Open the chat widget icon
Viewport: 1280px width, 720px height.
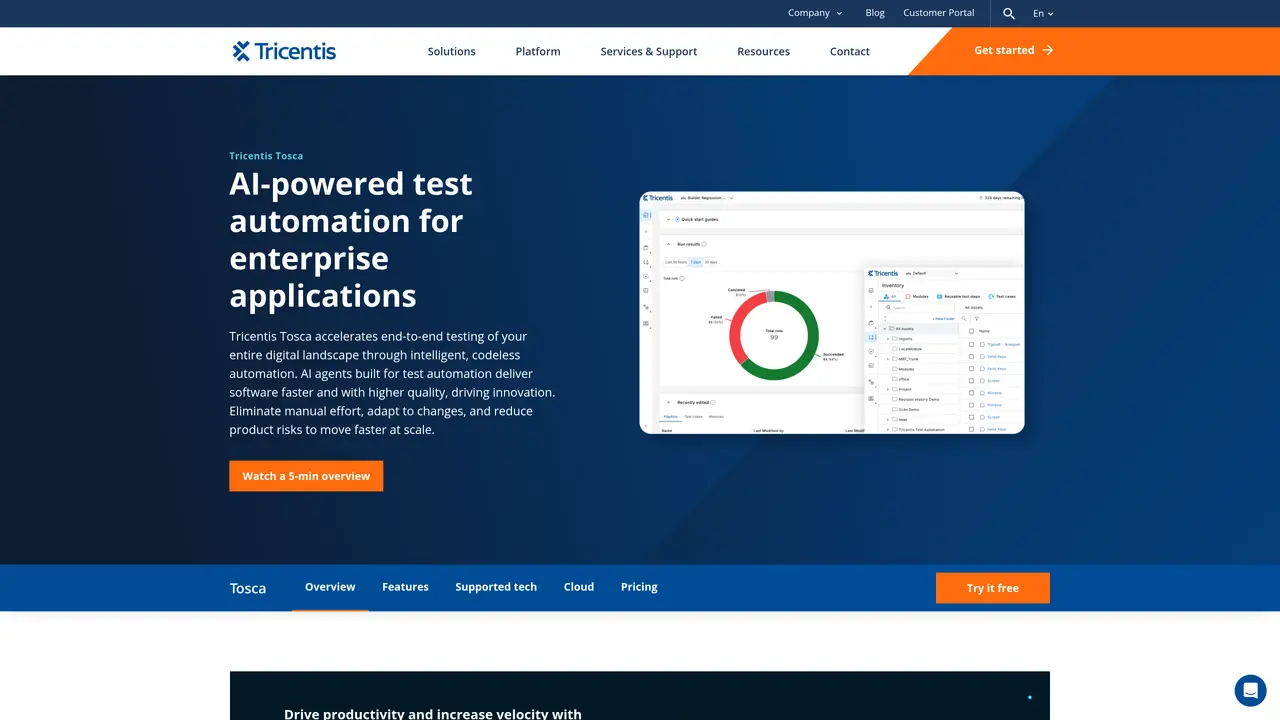click(x=1250, y=690)
